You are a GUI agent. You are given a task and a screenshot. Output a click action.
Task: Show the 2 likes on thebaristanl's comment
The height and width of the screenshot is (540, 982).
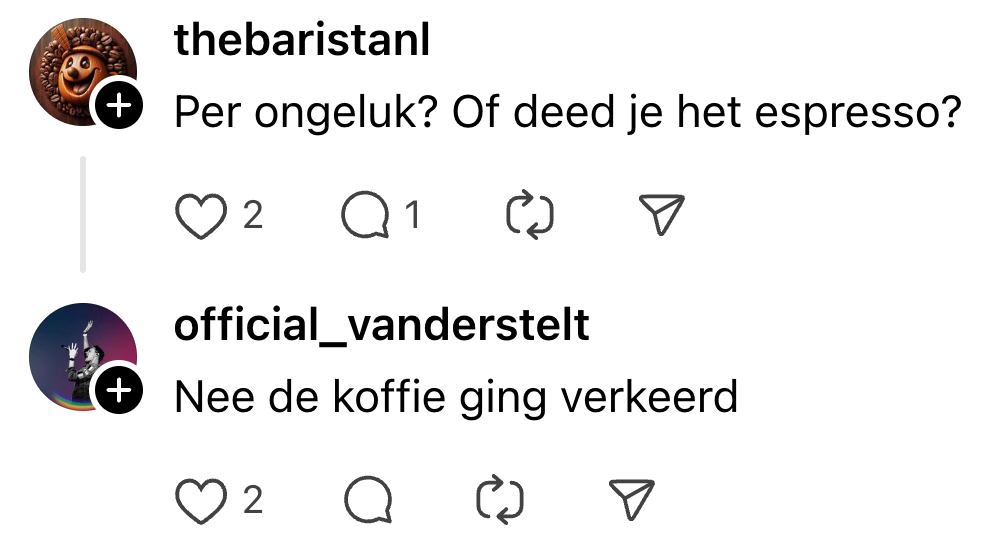pyautogui.click(x=253, y=215)
